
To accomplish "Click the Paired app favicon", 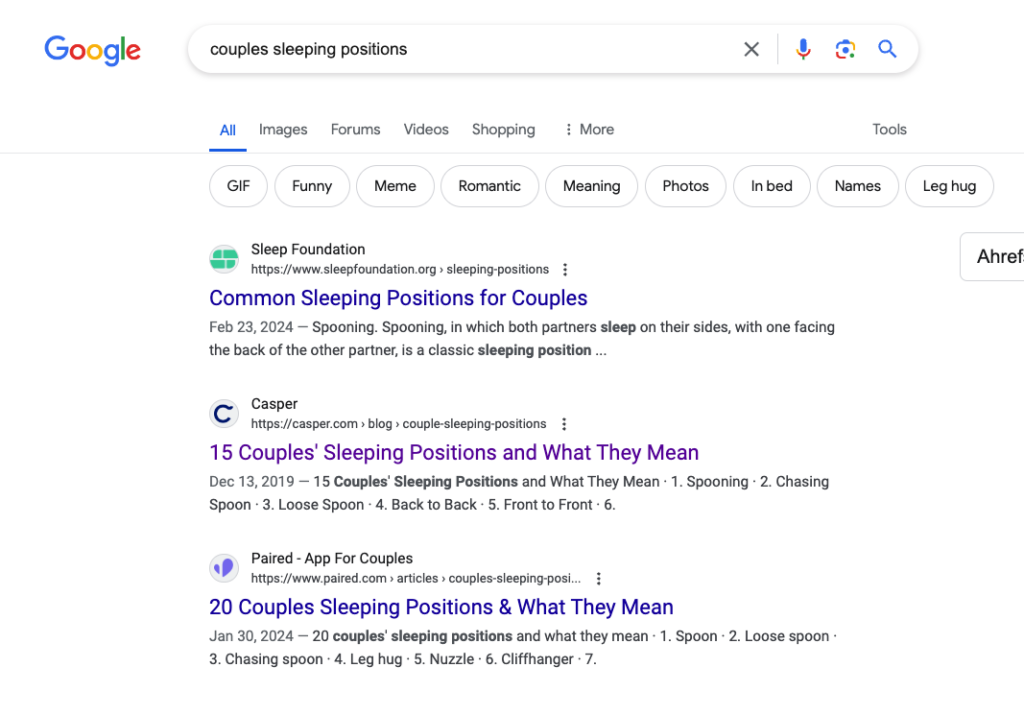I will pyautogui.click(x=224, y=568).
